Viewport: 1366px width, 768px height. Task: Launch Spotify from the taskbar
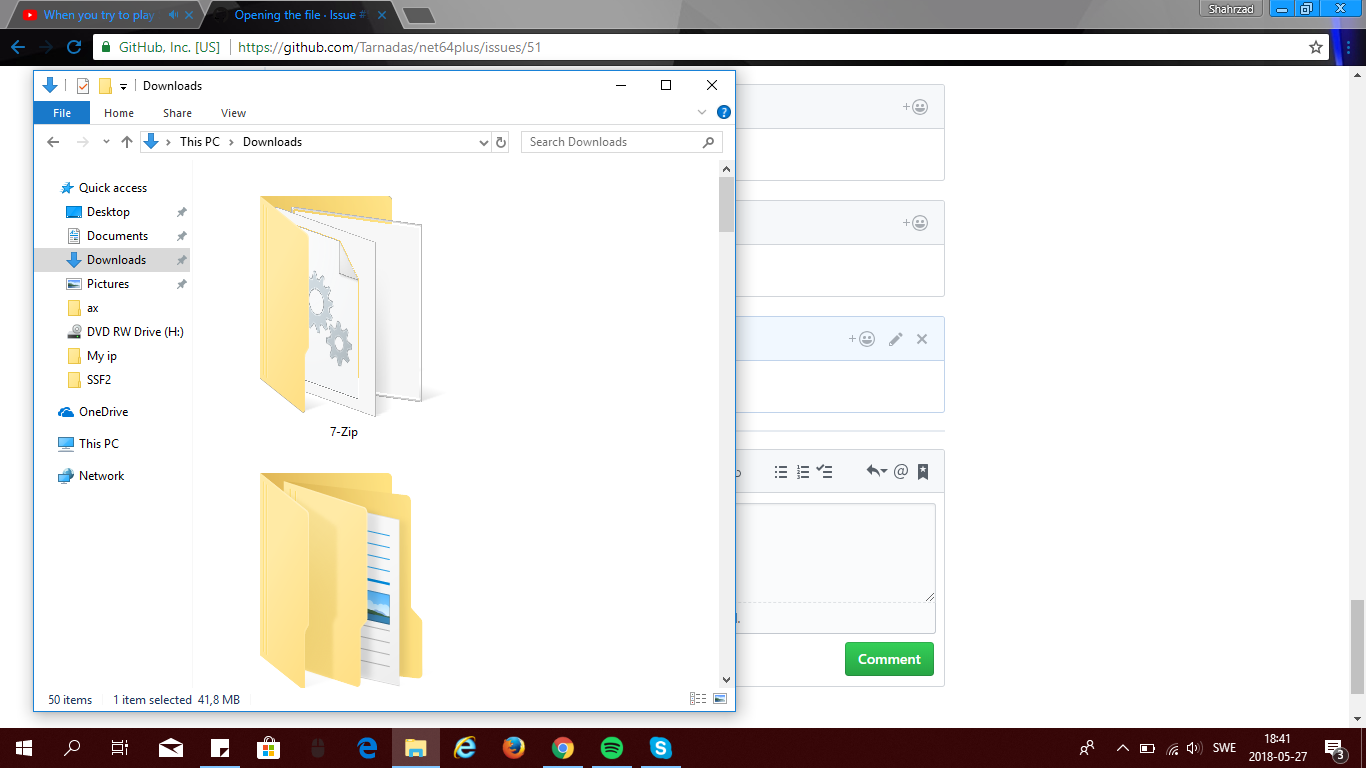point(611,747)
